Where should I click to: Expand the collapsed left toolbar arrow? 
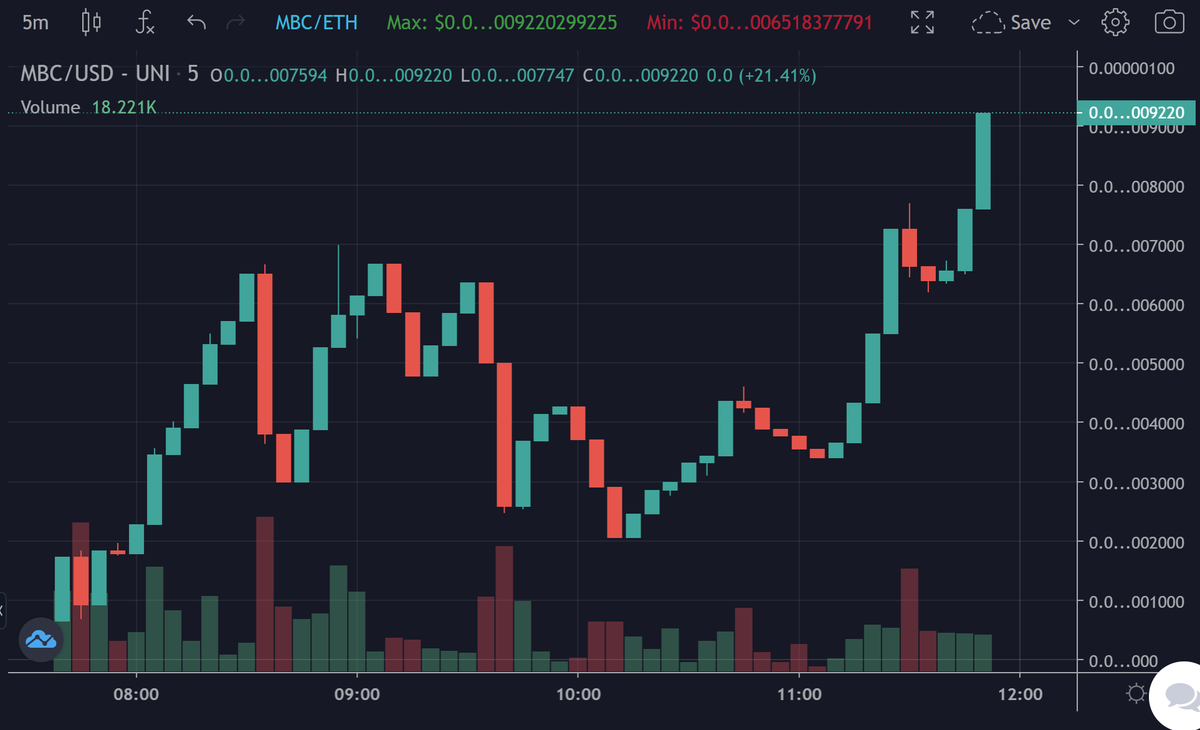3,608
